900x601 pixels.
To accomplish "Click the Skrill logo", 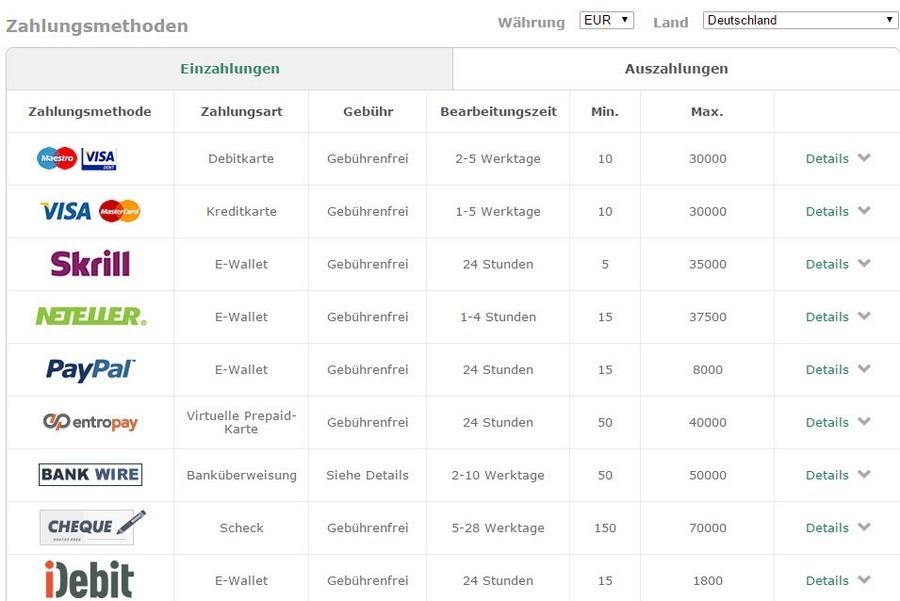I will pos(90,264).
